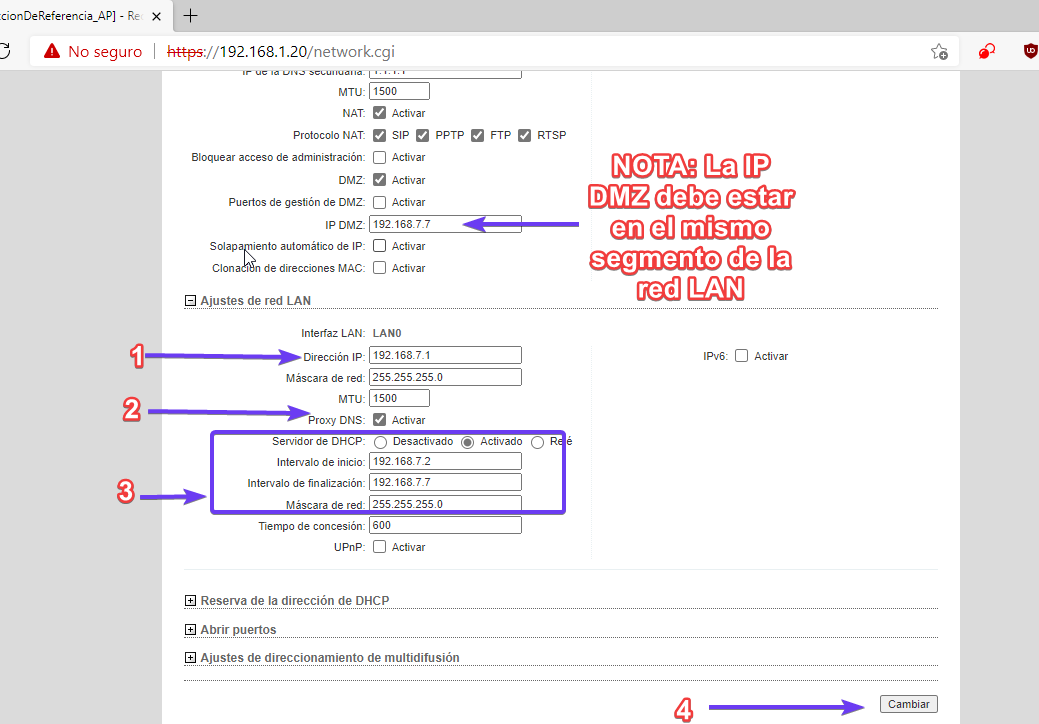Enable the IPv6 Activar checkbox
The width and height of the screenshot is (1039, 724).
point(742,356)
